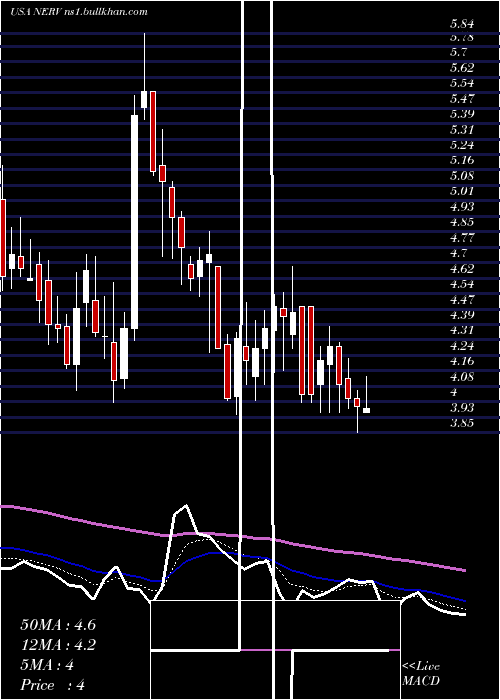This screenshot has height=700, width=500.
Task: Click the 'USA NERV ns1.bullkhan.com' title text
Action: tap(79, 12)
